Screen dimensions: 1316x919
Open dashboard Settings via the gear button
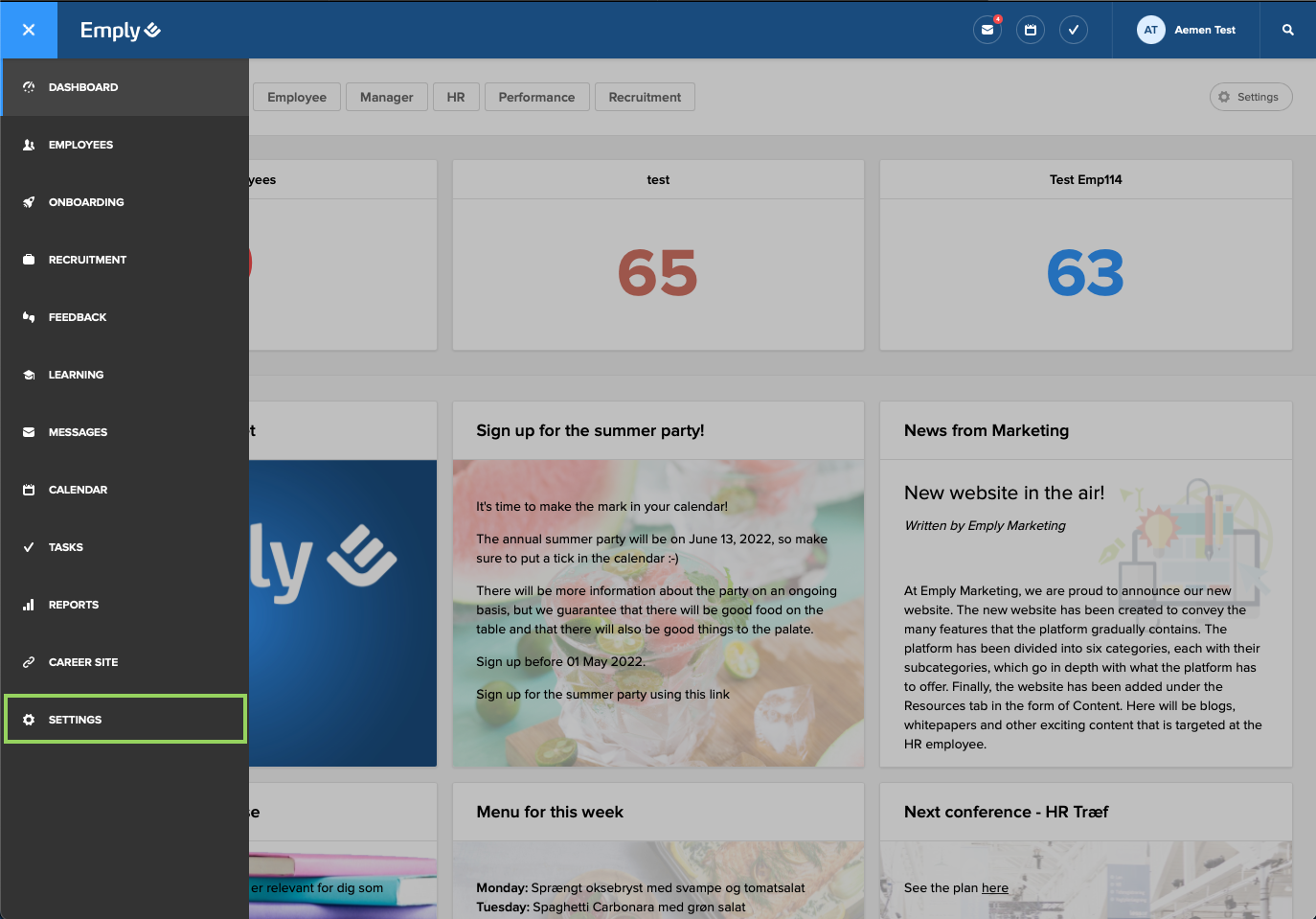coord(1251,96)
